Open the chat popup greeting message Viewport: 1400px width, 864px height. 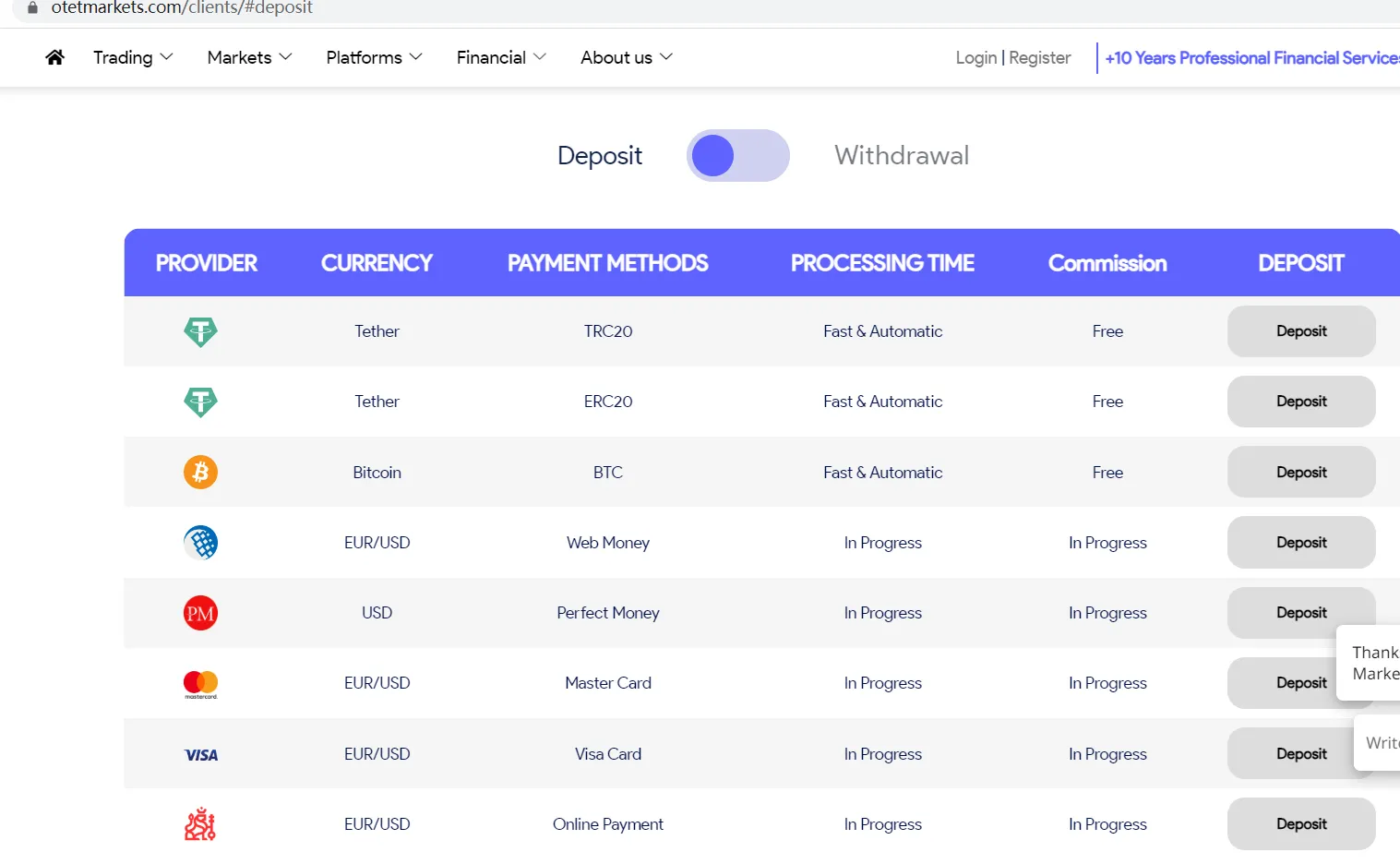pos(1370,663)
